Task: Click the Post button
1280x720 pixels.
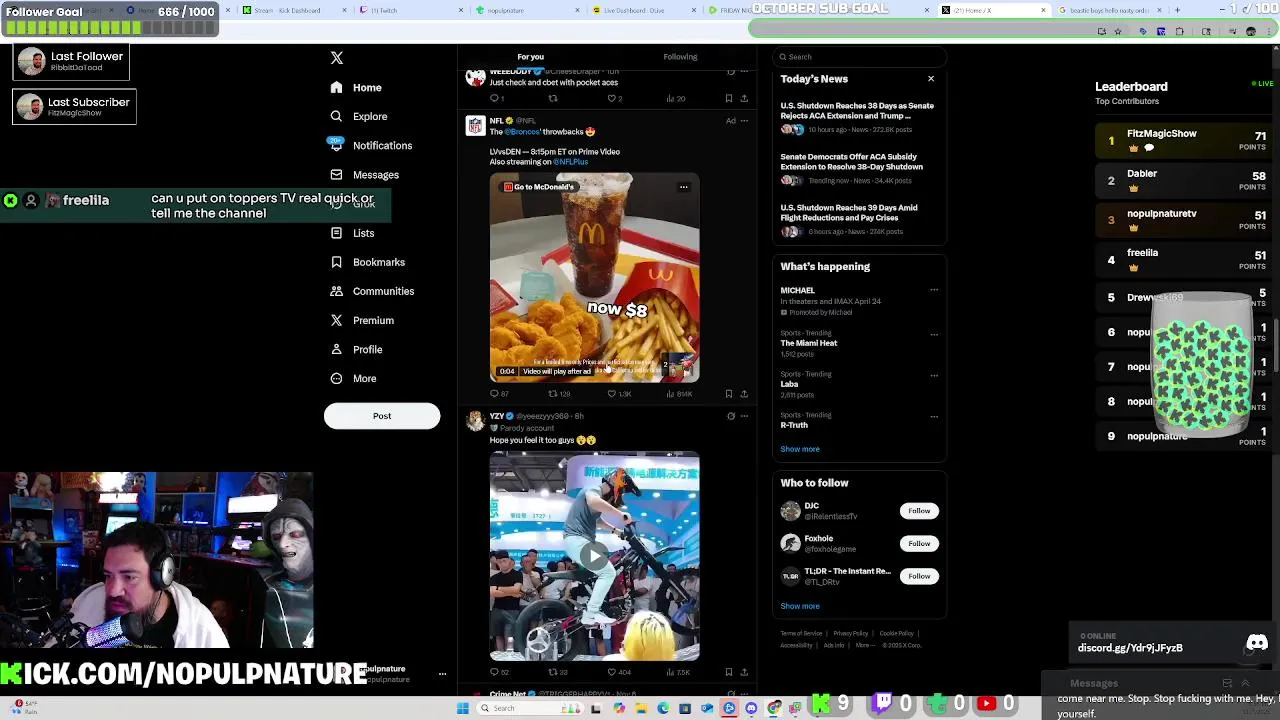Action: [382, 416]
